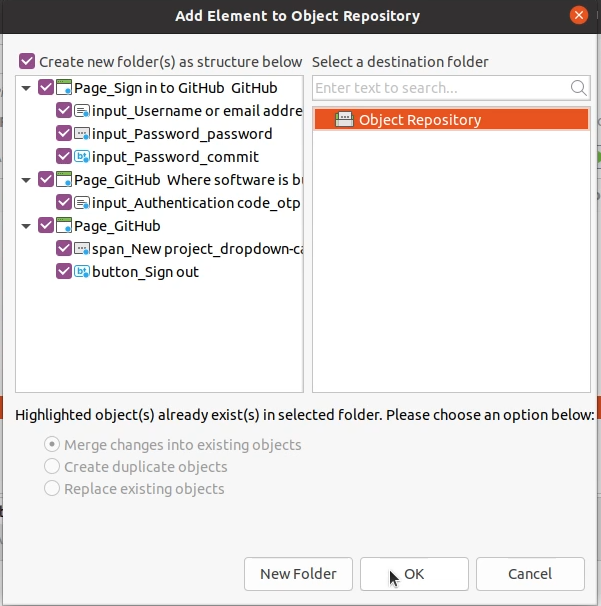Select button_Sign out tree label
This screenshot has width=601, height=606.
[145, 272]
